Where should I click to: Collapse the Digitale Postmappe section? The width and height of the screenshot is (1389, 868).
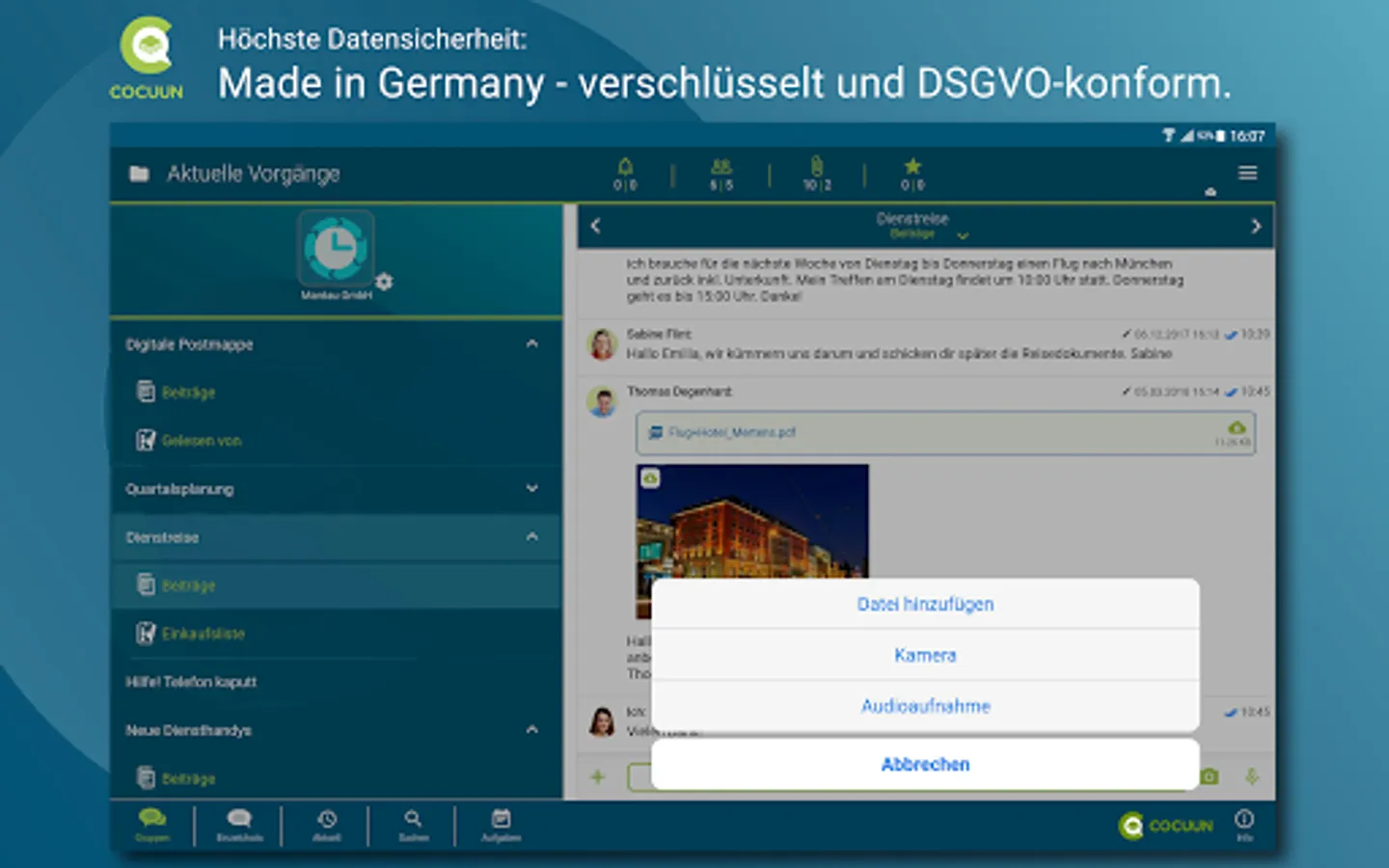[x=531, y=344]
